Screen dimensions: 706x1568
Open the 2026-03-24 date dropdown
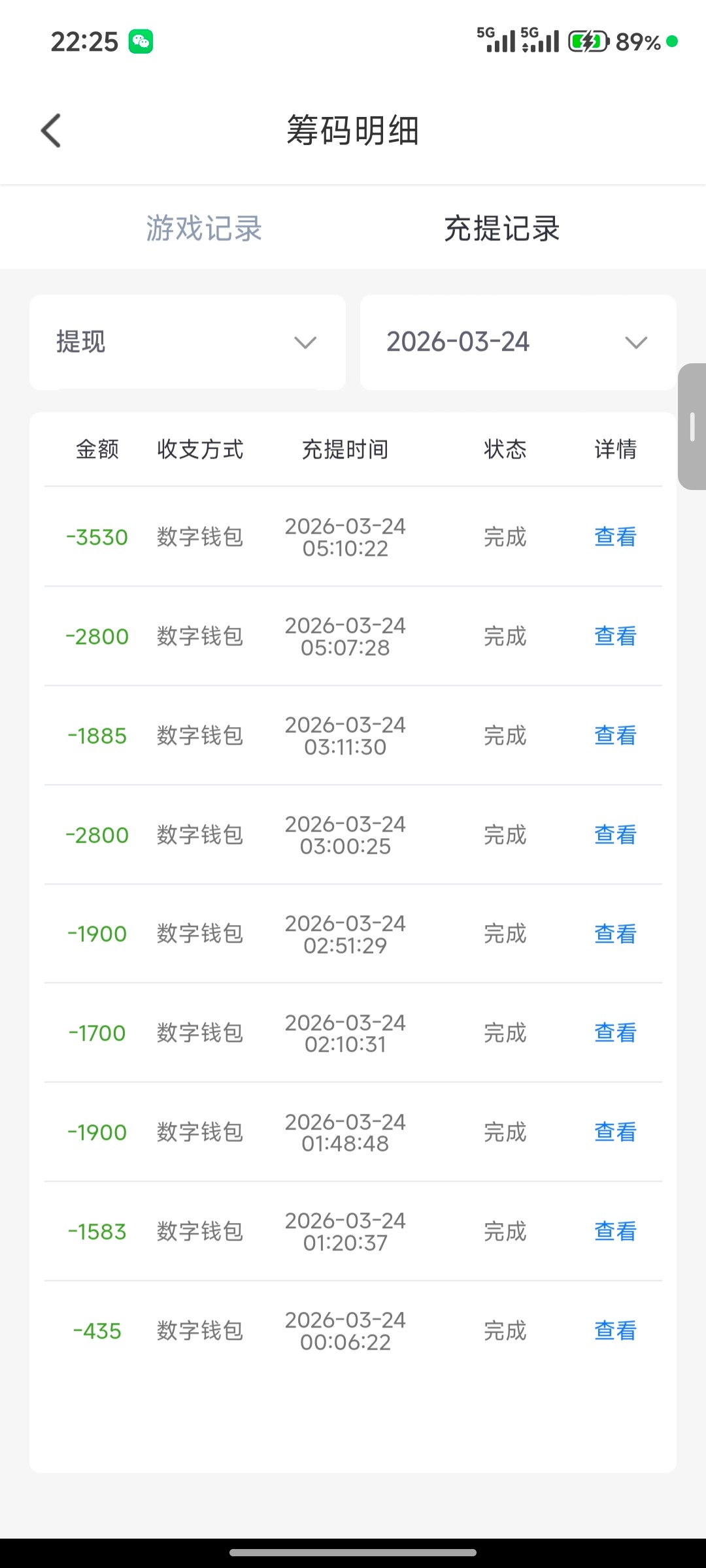pos(518,342)
